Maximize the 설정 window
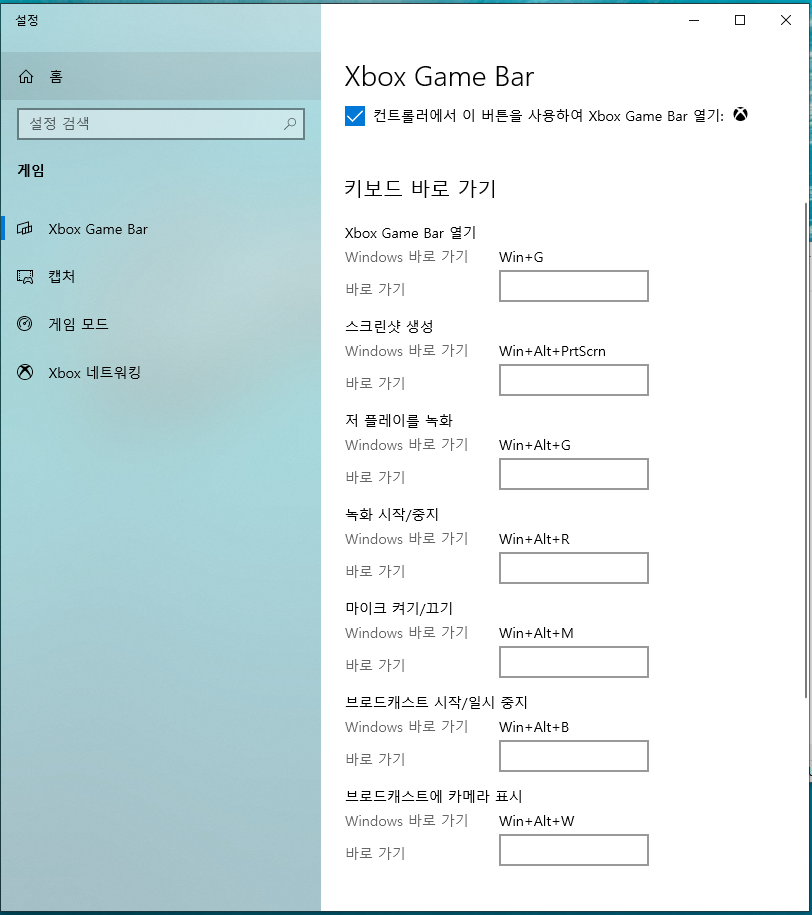This screenshot has width=812, height=915. point(740,20)
